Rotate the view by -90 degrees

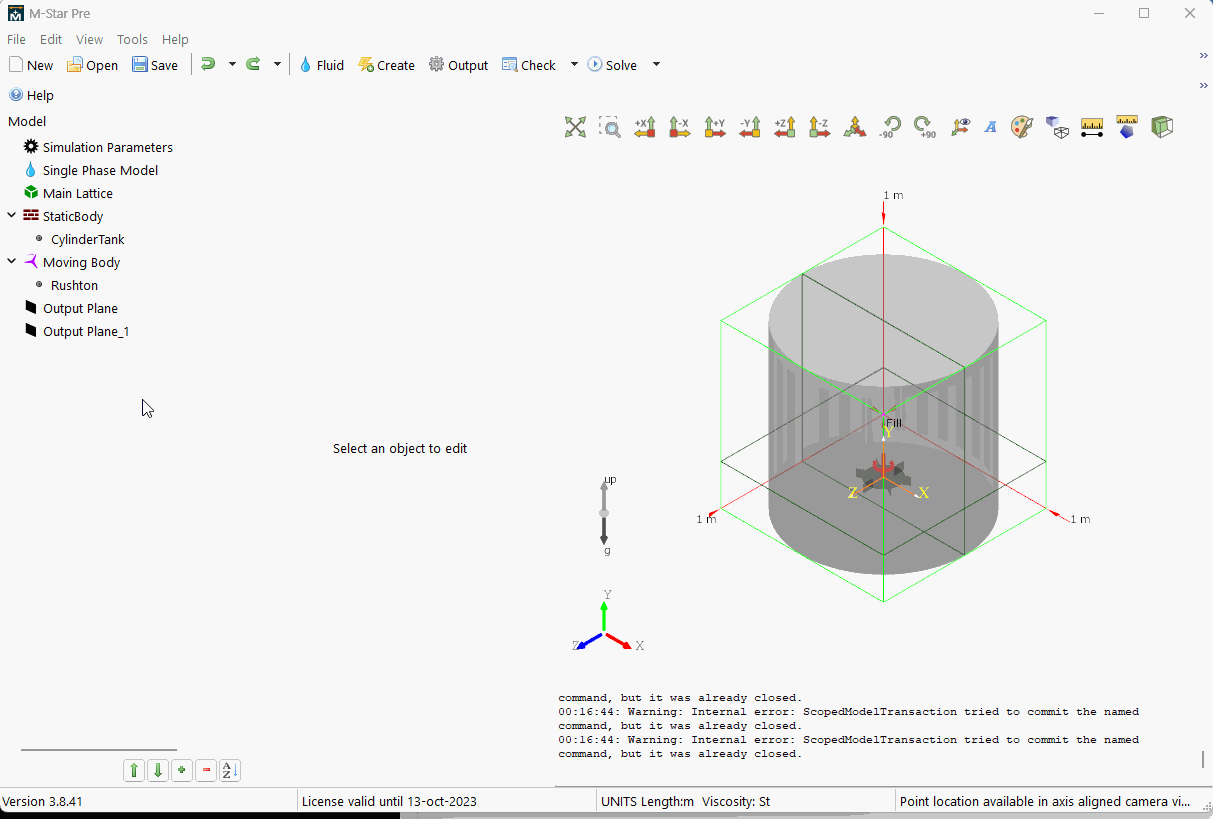coord(890,127)
